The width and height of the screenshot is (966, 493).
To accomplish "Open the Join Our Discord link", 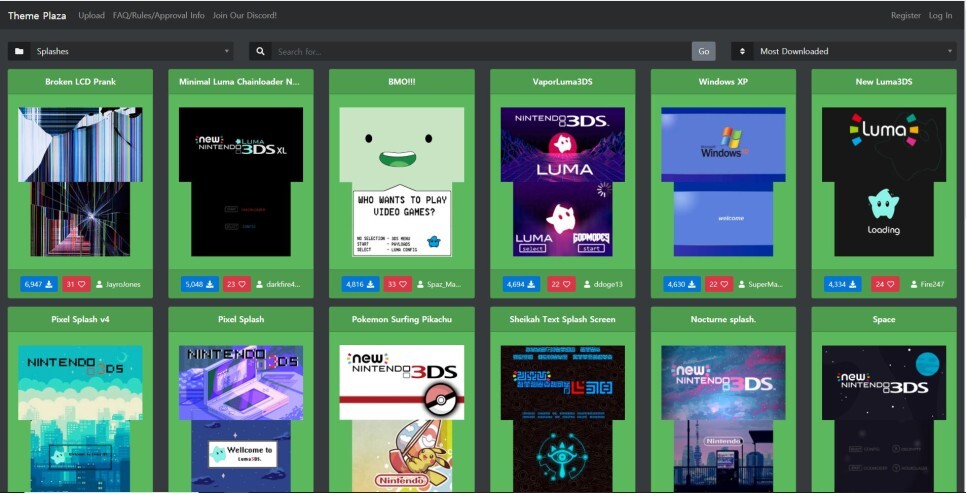I will pyautogui.click(x=245, y=15).
